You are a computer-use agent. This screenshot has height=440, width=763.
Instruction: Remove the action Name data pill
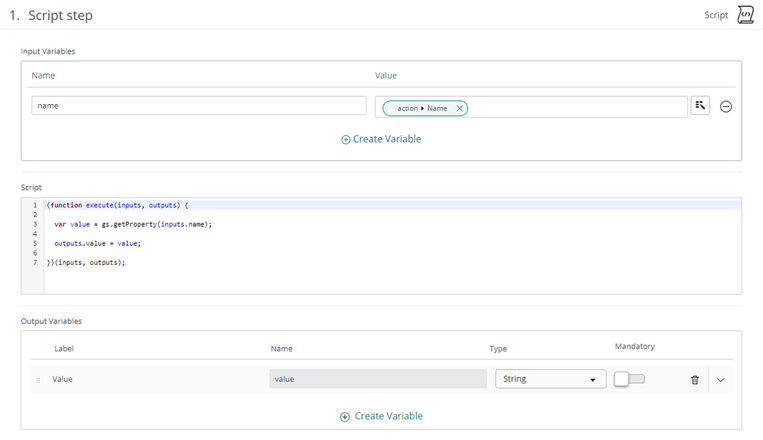click(x=459, y=108)
